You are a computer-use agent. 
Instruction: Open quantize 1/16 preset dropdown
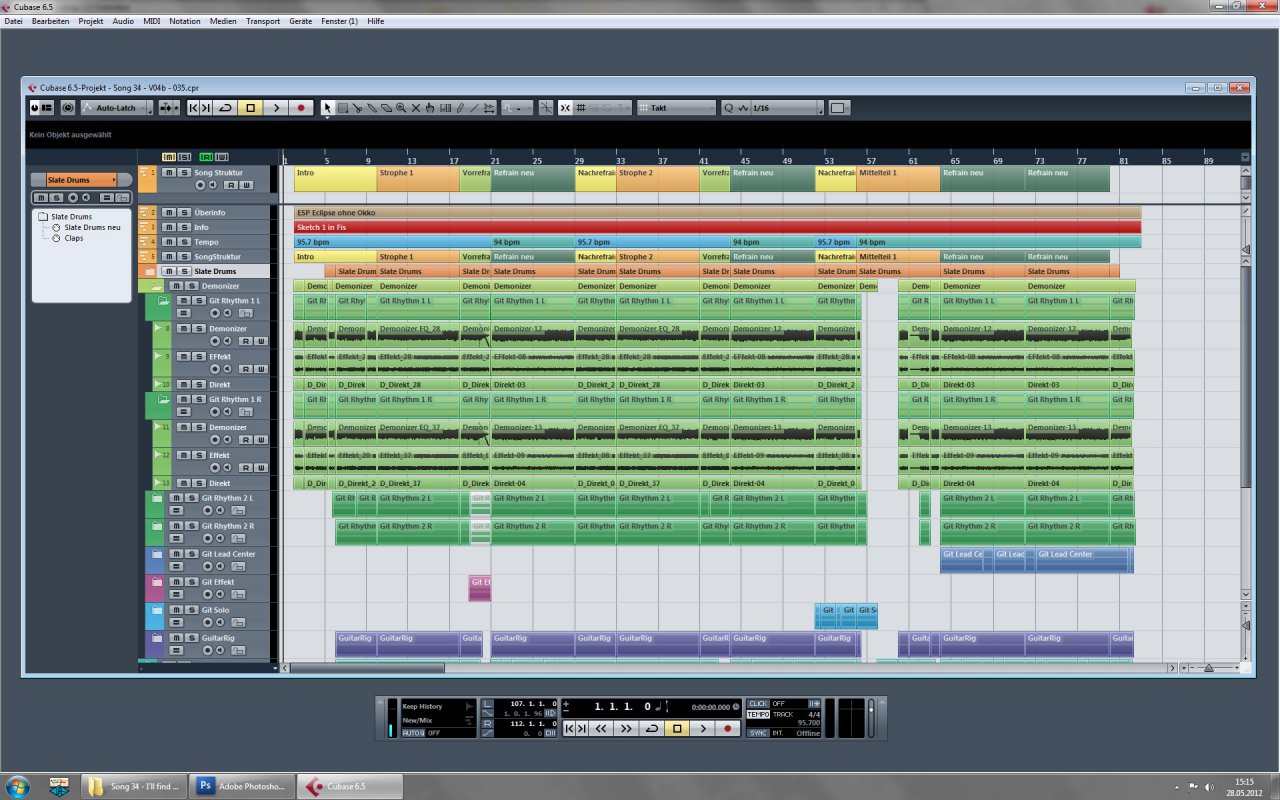786,108
